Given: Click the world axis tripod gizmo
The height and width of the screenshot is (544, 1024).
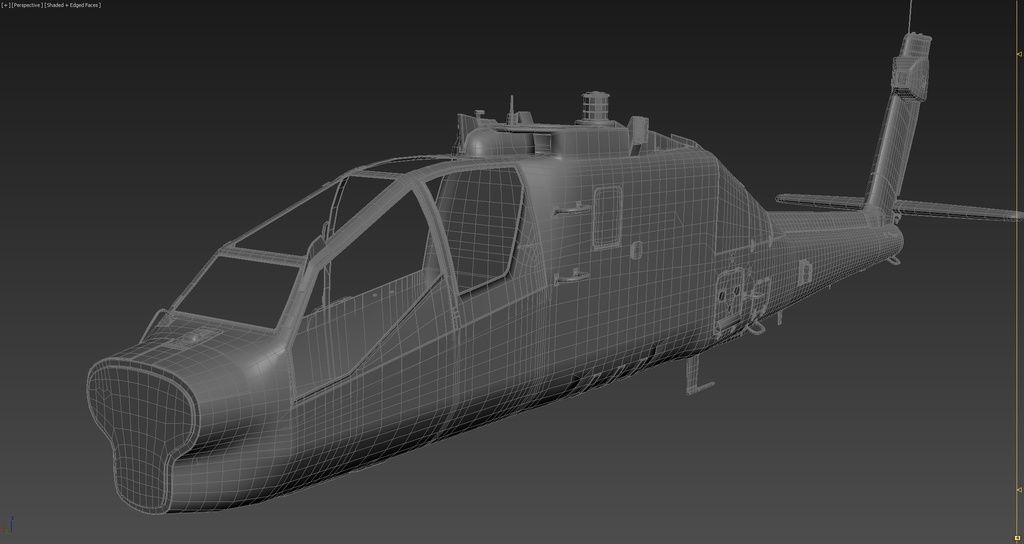Looking at the screenshot, I should coord(10,525).
